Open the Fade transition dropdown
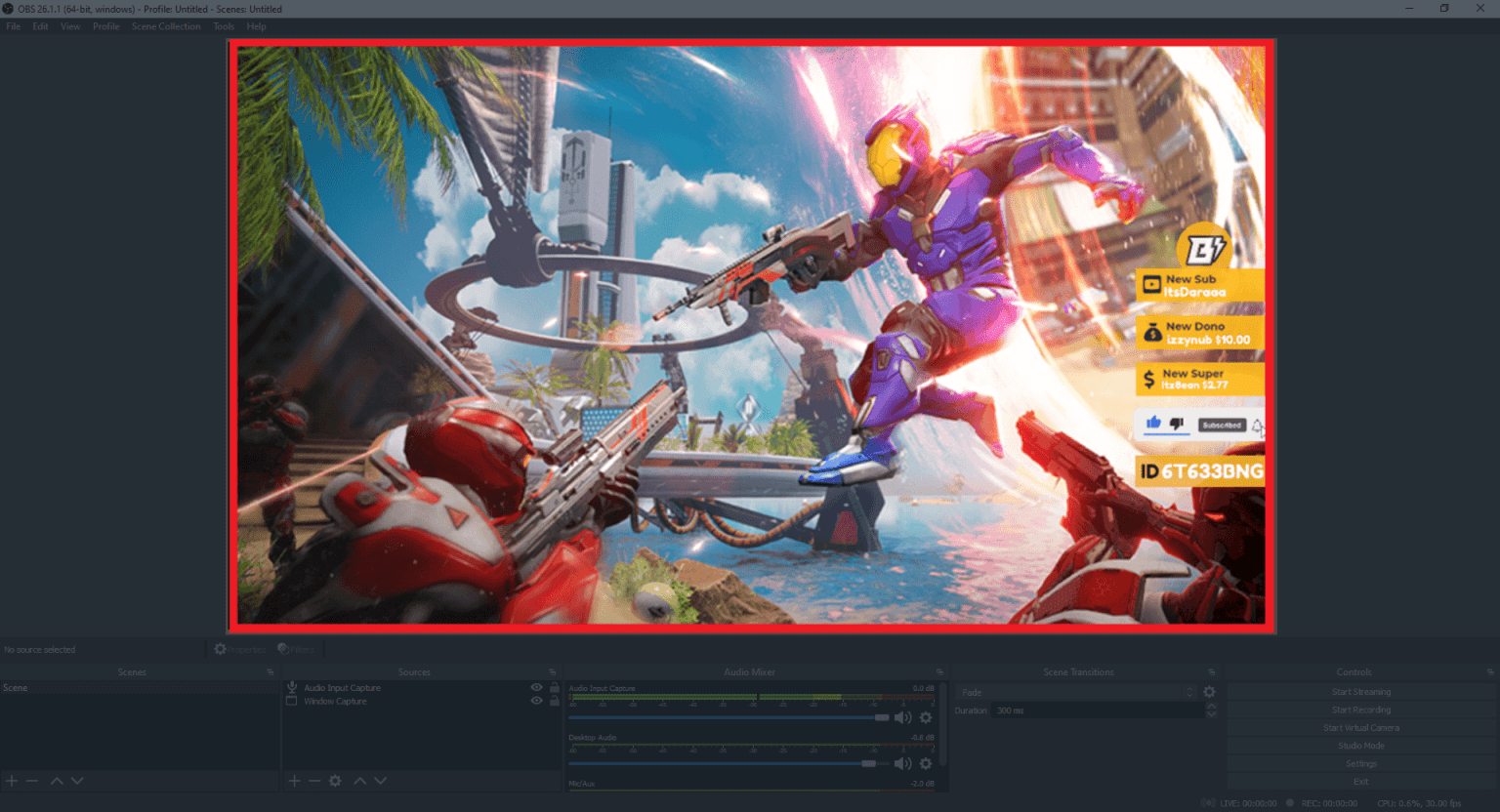Screen dimensions: 1500x812 1190,691
